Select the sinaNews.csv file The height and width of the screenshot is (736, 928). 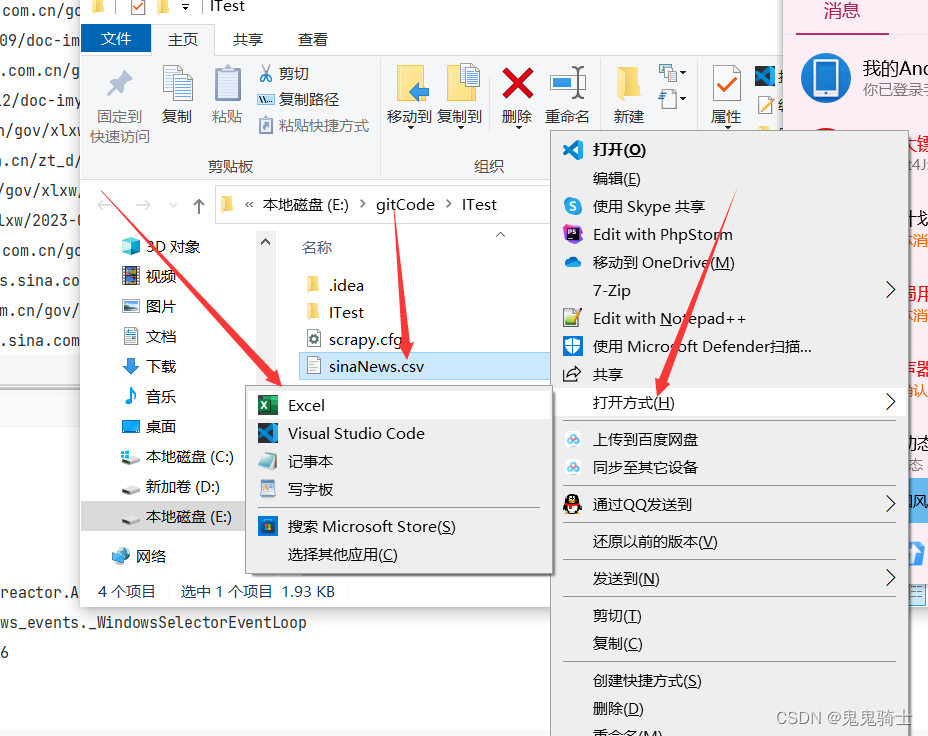(425, 366)
